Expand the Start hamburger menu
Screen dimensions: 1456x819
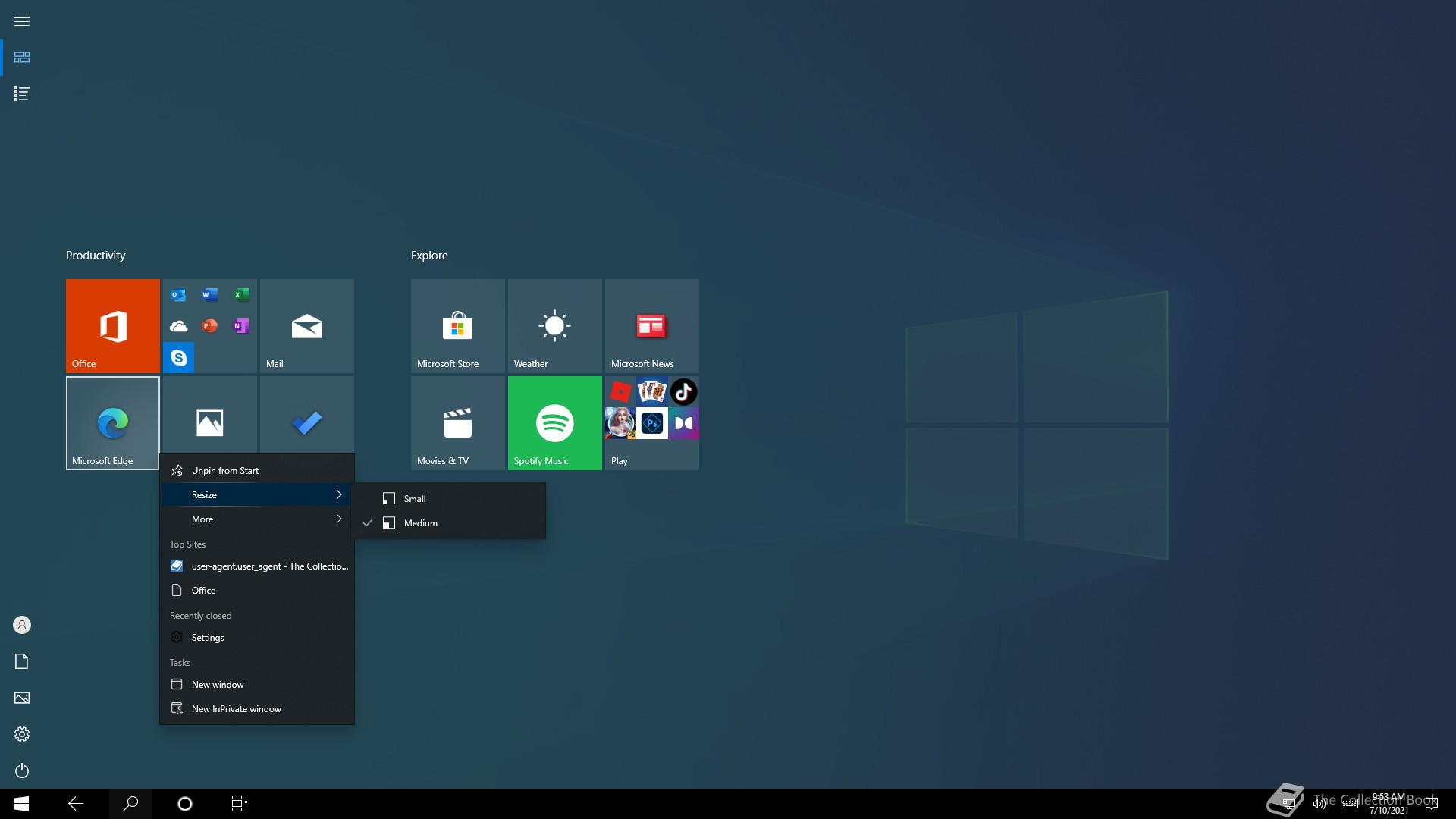coord(22,21)
